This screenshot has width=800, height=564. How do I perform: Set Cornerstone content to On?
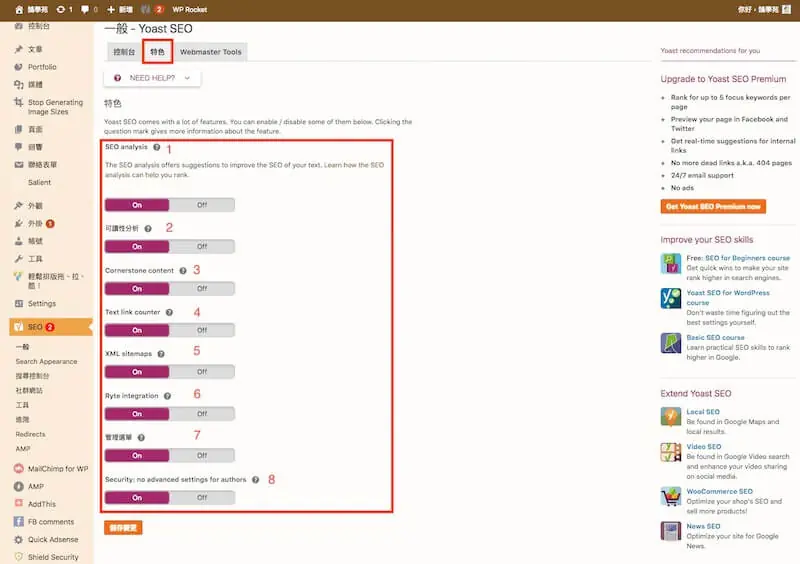tap(137, 288)
